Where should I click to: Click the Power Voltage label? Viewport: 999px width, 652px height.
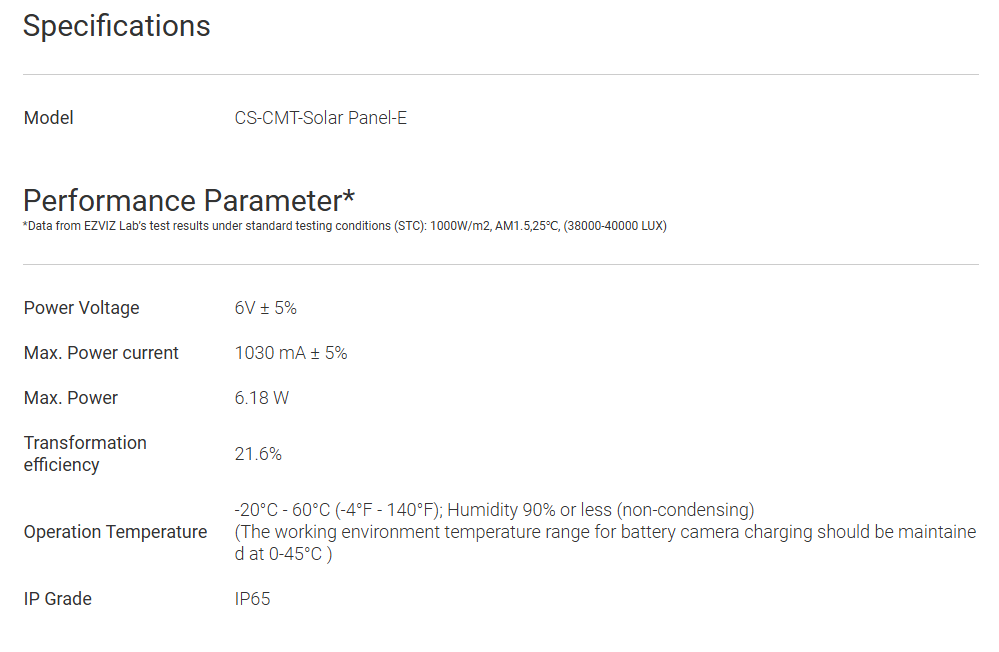[x=81, y=308]
